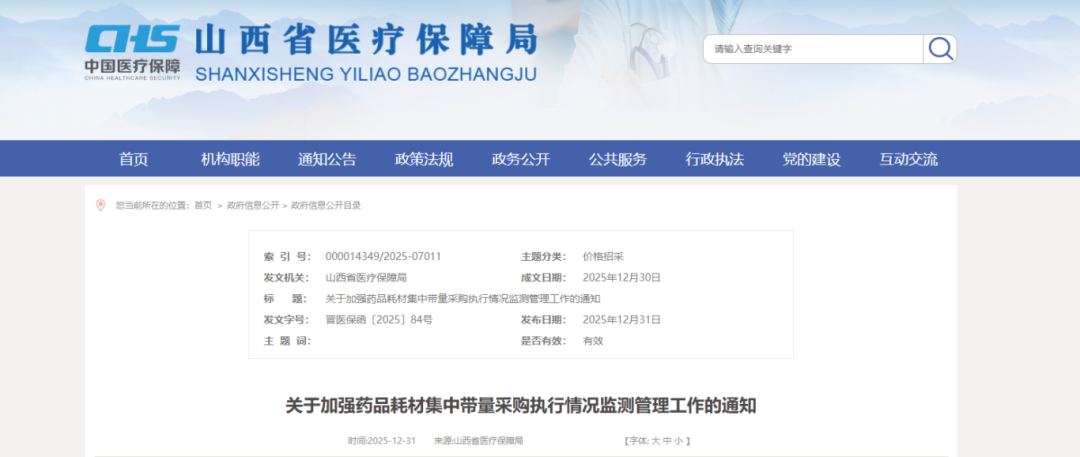Go to 政府信息公开 in the breadcrumb
Image resolution: width=1080 pixels, height=457 pixels.
tap(253, 205)
